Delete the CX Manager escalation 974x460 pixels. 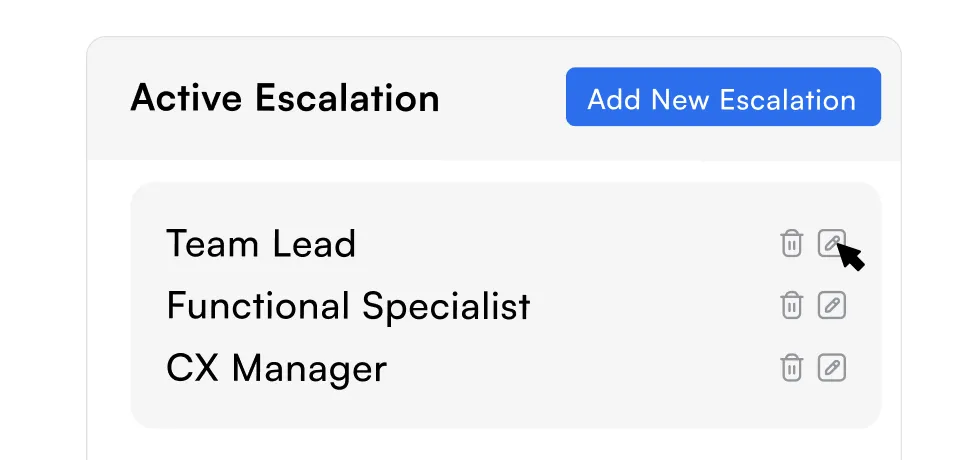pos(791,368)
